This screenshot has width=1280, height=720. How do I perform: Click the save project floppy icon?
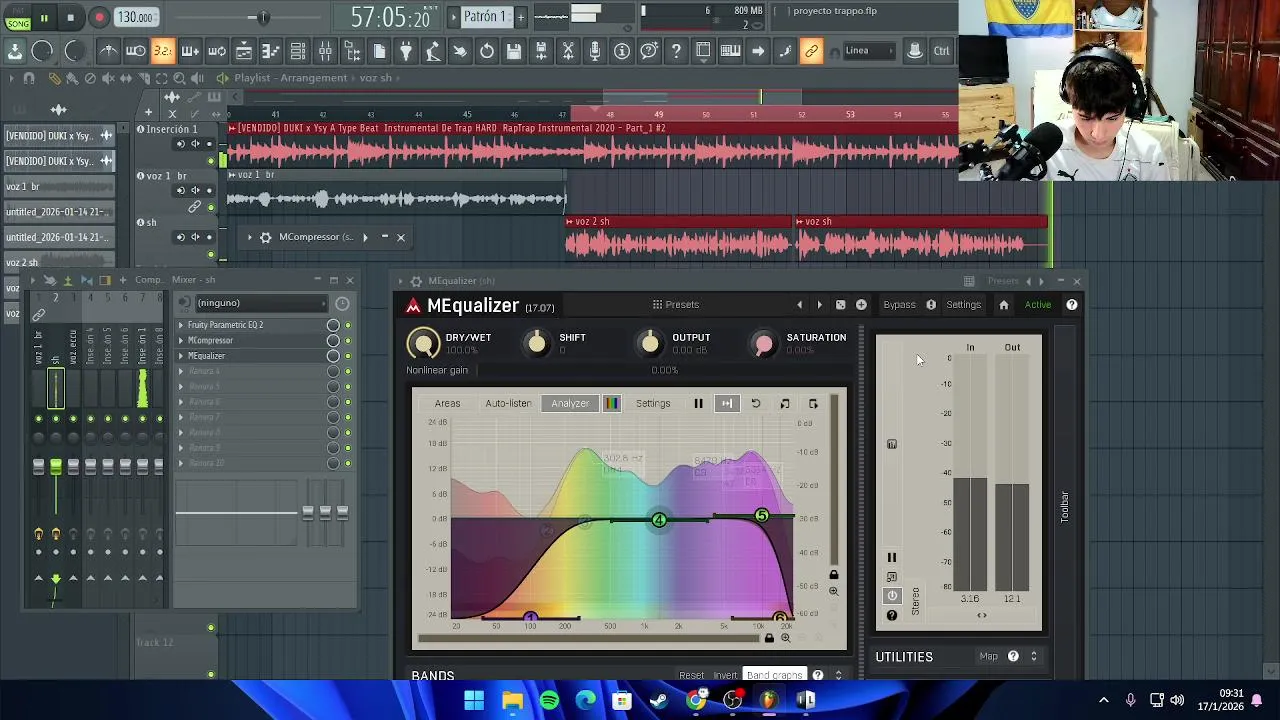coord(513,51)
